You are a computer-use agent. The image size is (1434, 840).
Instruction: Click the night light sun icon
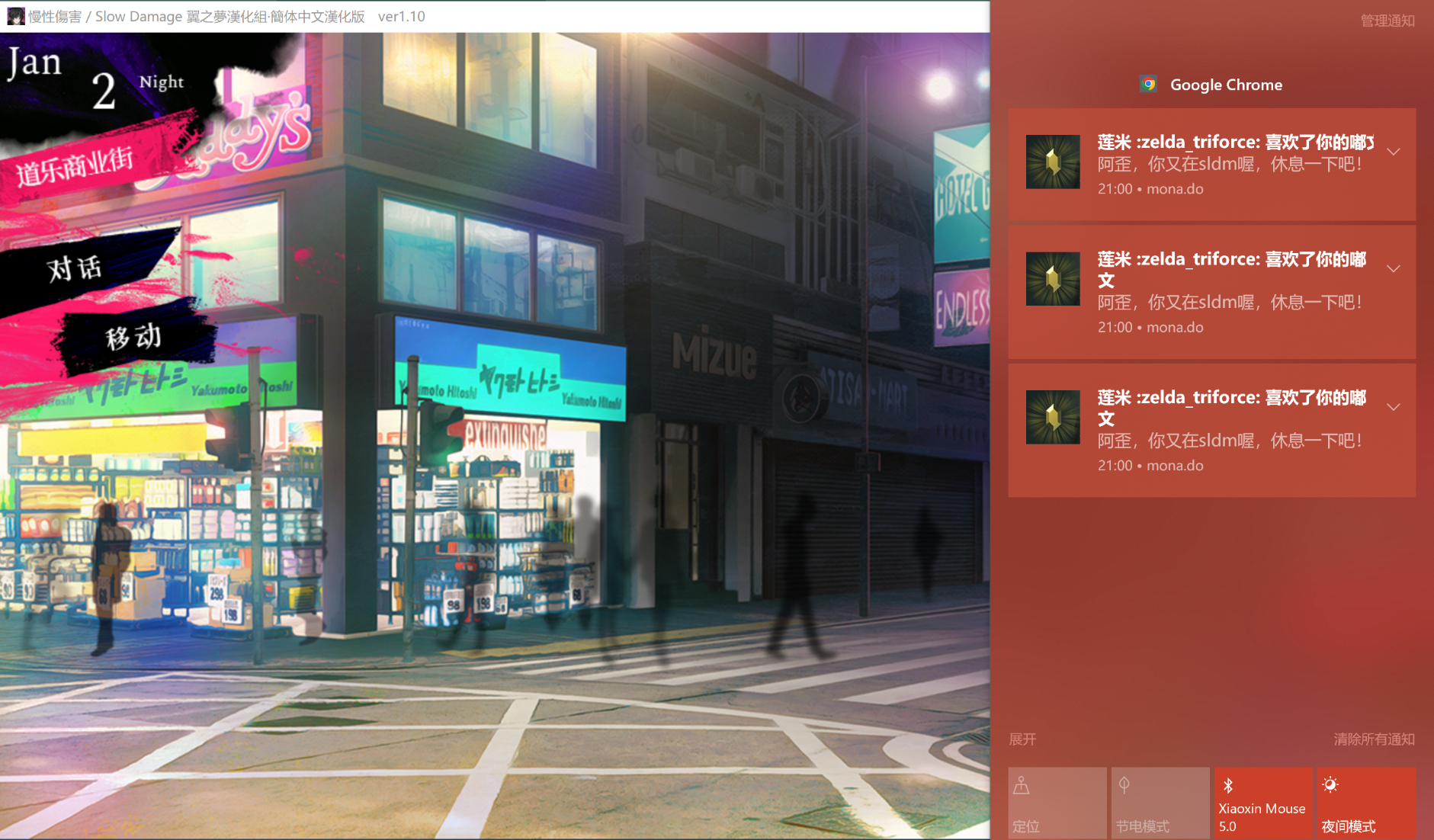pos(1330,785)
